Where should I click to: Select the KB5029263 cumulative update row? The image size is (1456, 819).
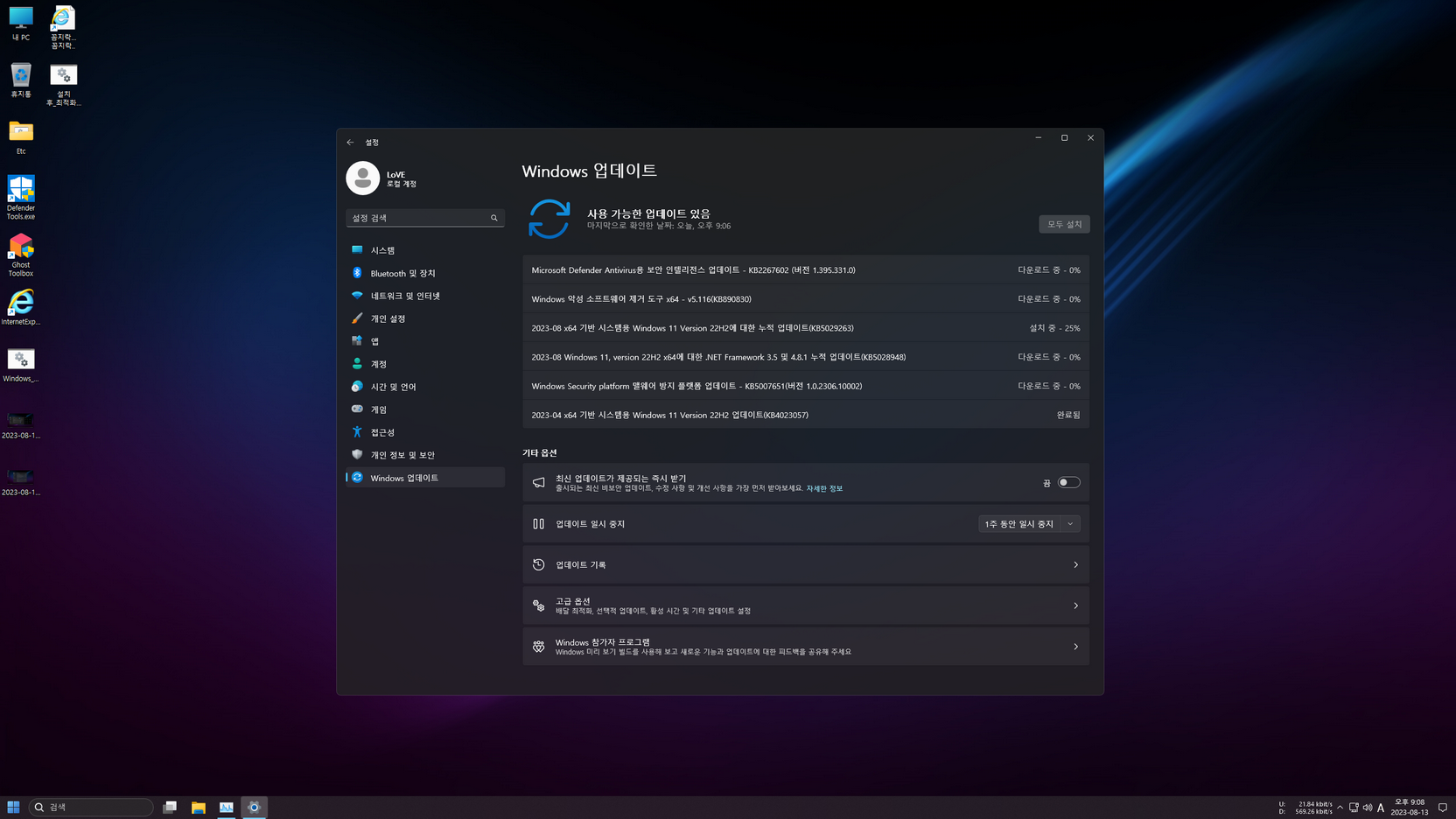[x=806, y=327]
